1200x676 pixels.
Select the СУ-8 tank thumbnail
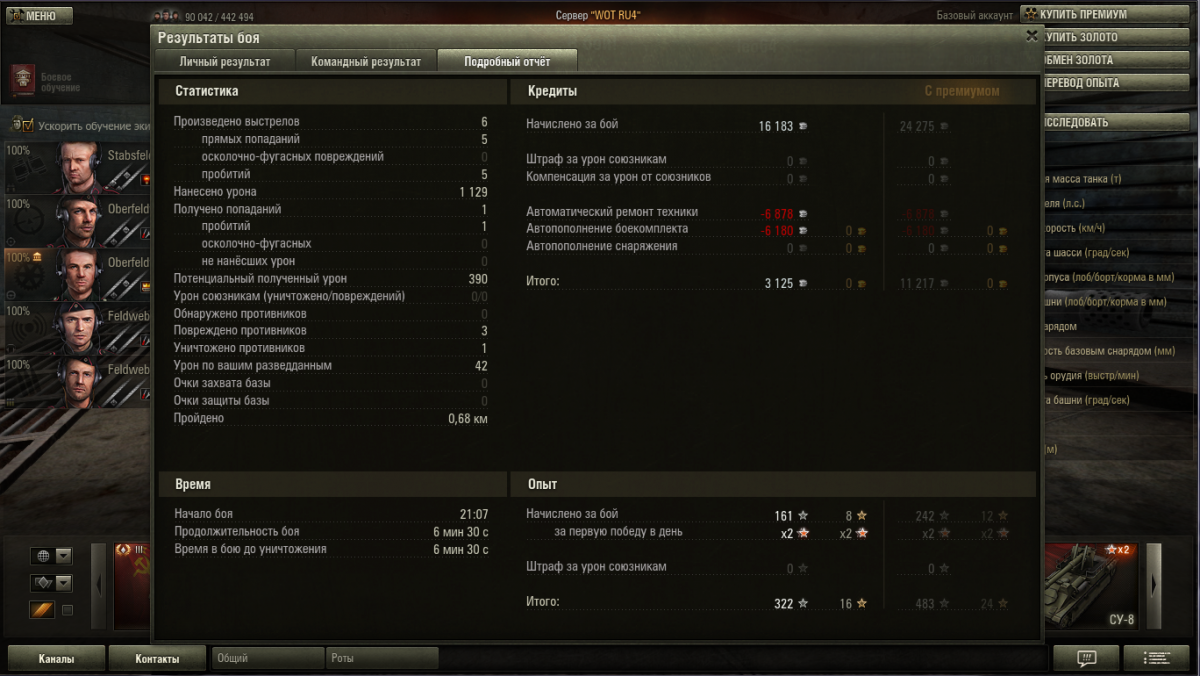point(1092,586)
